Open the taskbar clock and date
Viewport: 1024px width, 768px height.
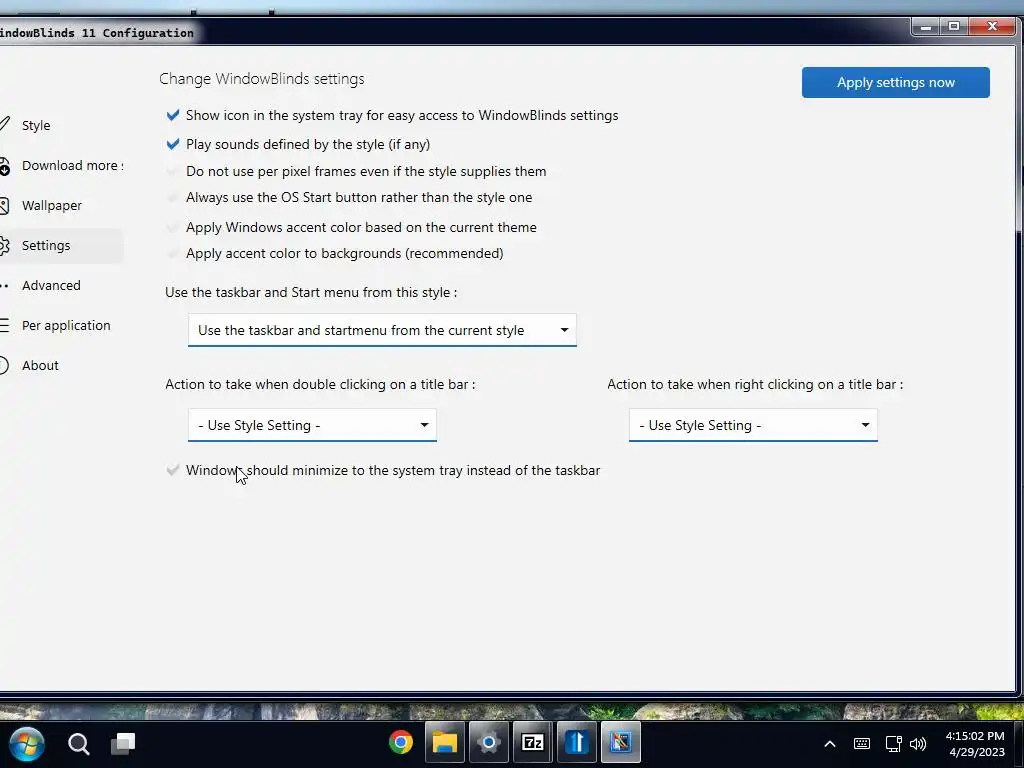click(976, 744)
